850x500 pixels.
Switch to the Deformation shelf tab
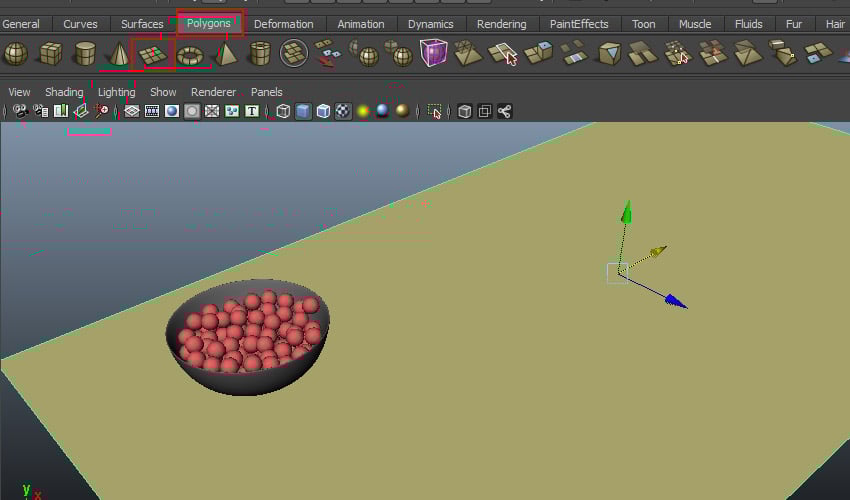(284, 24)
